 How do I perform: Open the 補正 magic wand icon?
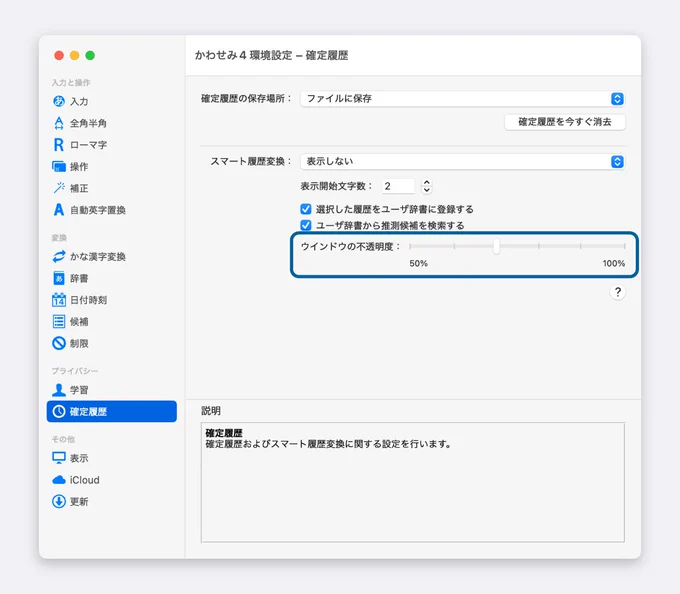59,188
